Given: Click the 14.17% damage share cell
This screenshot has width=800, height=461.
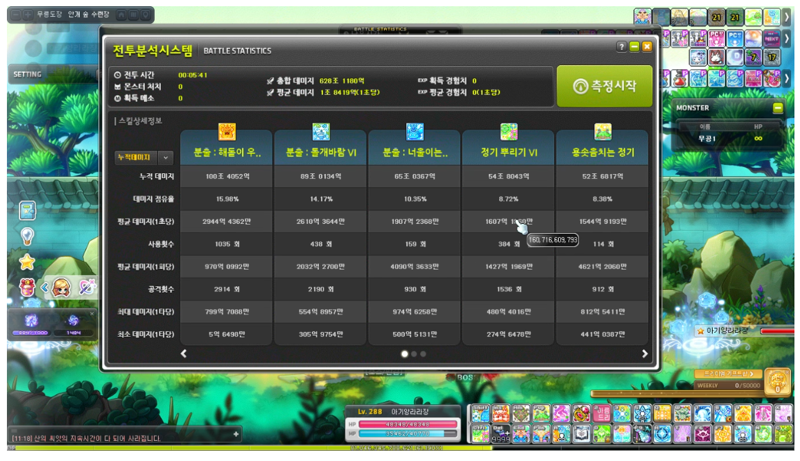Looking at the screenshot, I should point(320,199).
